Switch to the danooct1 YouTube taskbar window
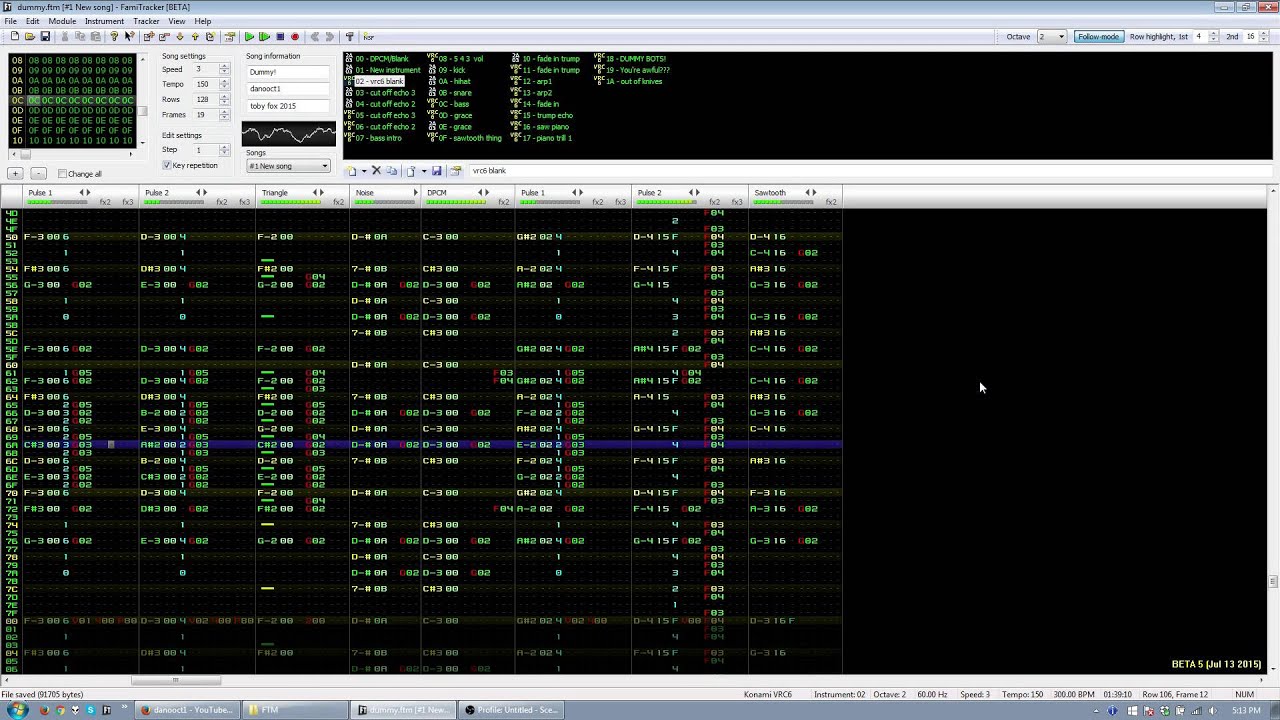Screen dimensions: 1280x720 pos(188,710)
